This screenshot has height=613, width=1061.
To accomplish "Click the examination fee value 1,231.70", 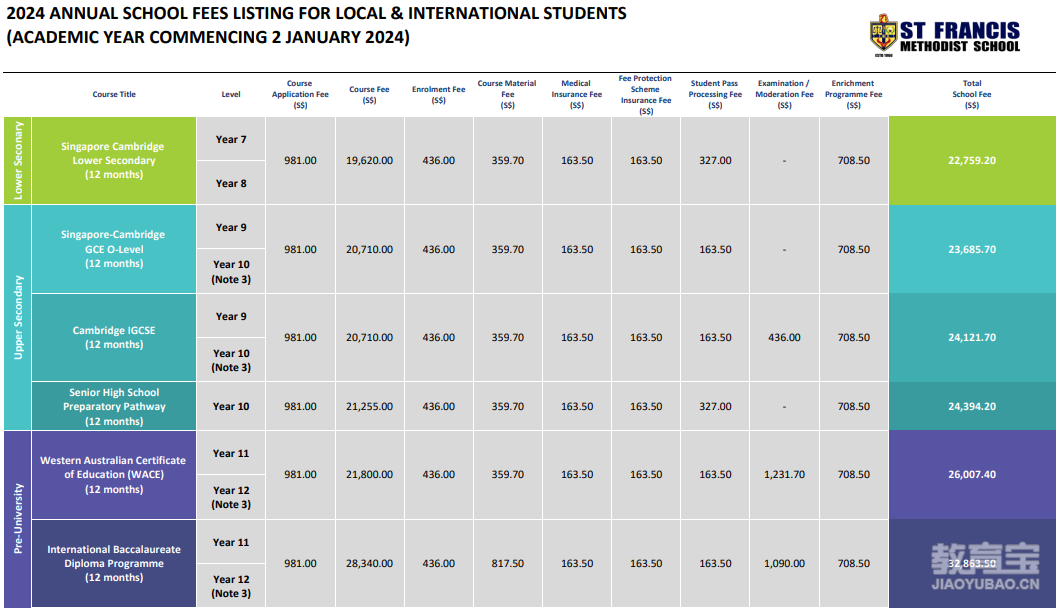I will 784,474.
